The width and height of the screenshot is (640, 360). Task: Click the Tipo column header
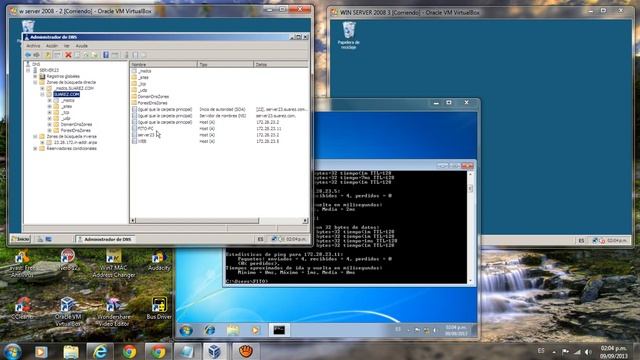point(226,64)
